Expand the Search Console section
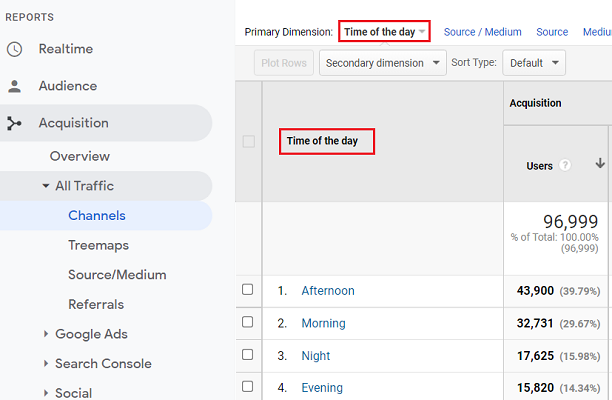Viewport: 612px width, 400px height. point(46,363)
